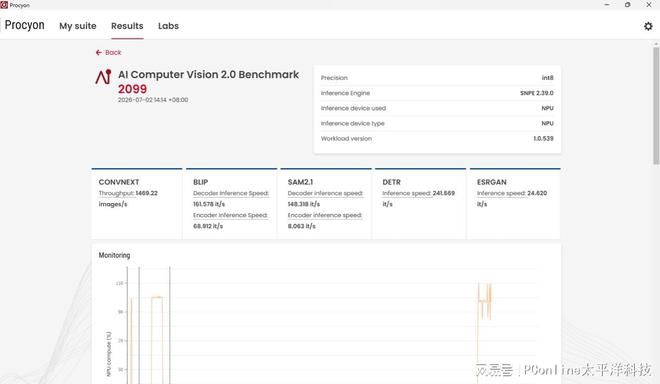Select the CONVNEXT result card
Viewport: 660px width, 384px height.
click(x=137, y=204)
